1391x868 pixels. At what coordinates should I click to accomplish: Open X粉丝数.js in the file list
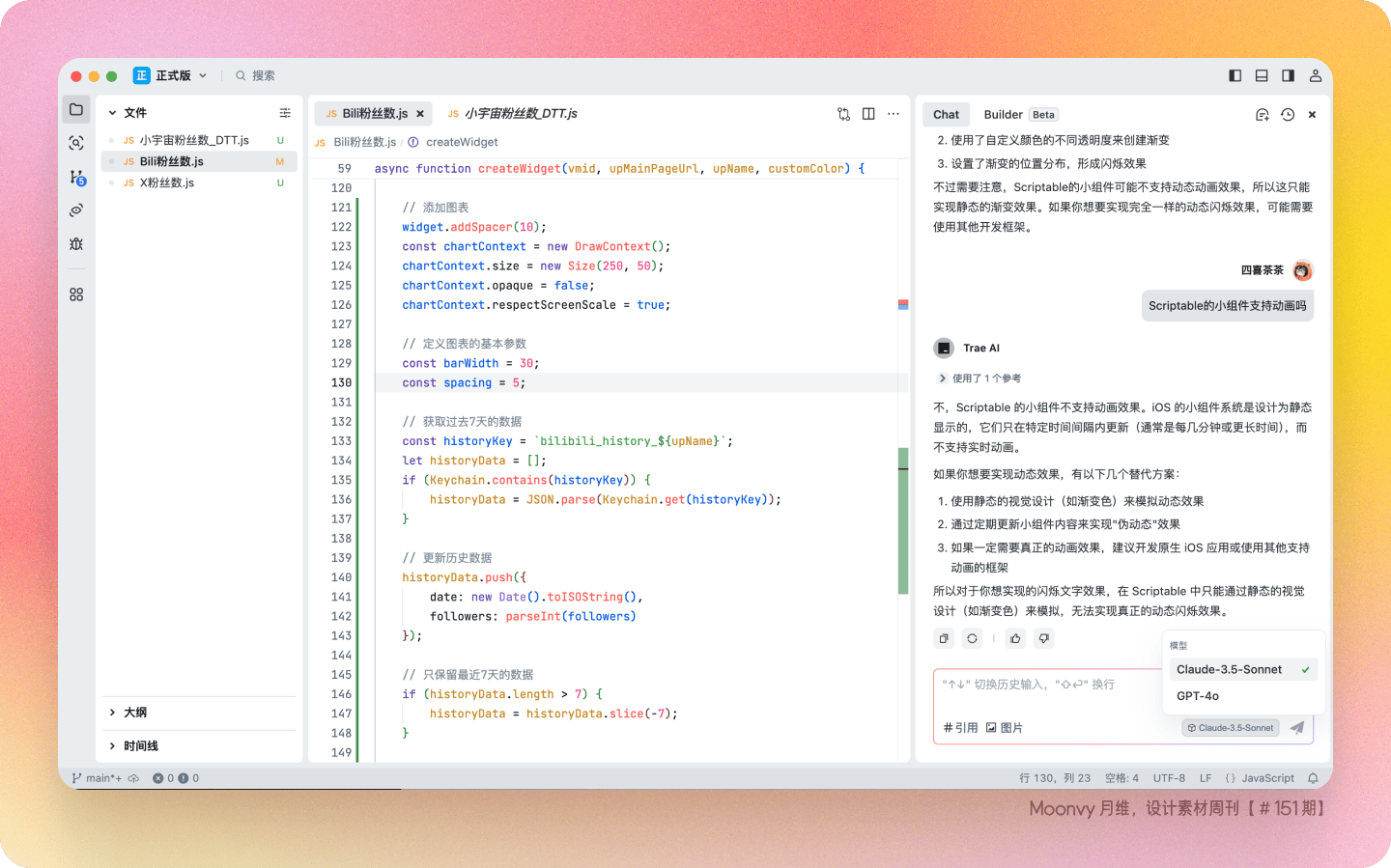coord(200,182)
